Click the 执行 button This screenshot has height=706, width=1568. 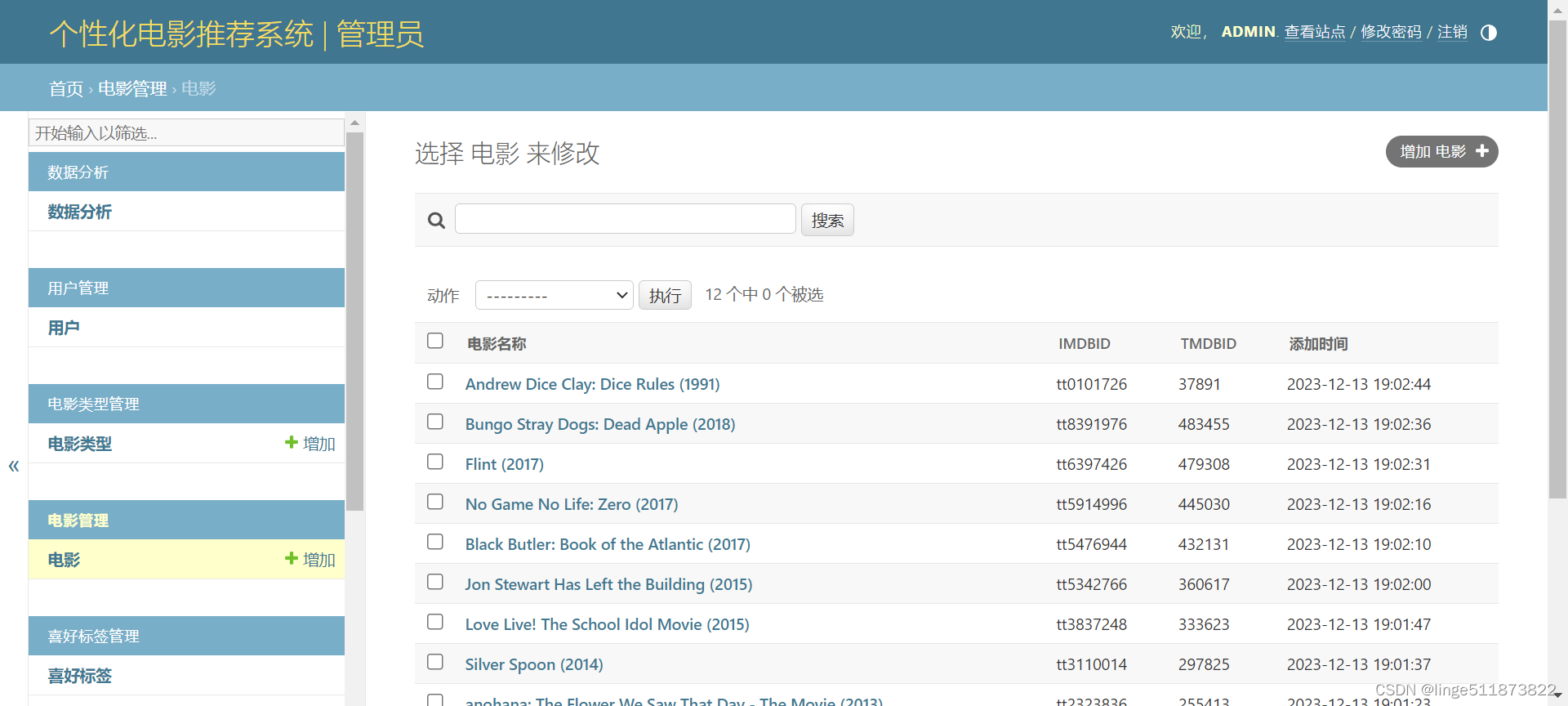click(665, 295)
